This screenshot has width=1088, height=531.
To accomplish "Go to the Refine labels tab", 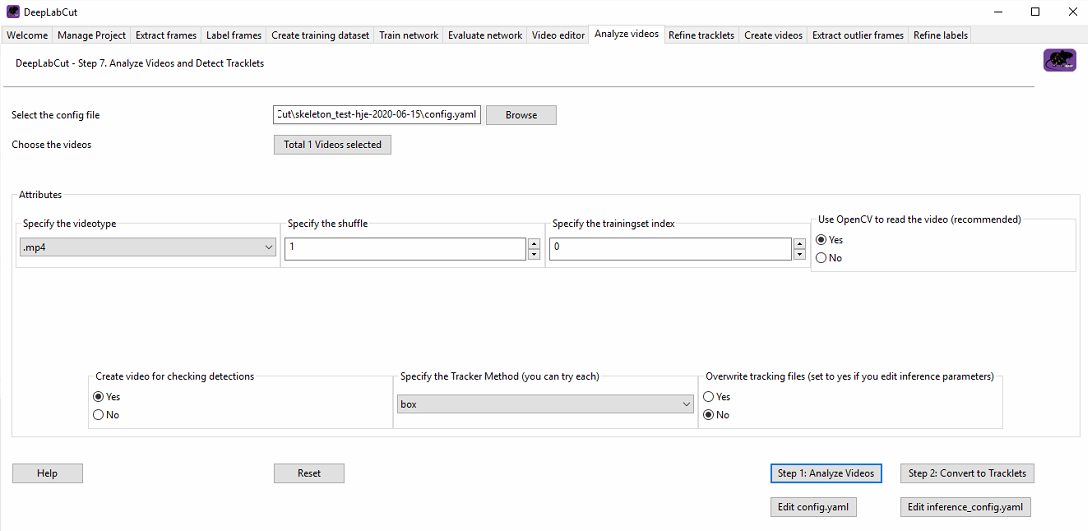I will click(940, 35).
